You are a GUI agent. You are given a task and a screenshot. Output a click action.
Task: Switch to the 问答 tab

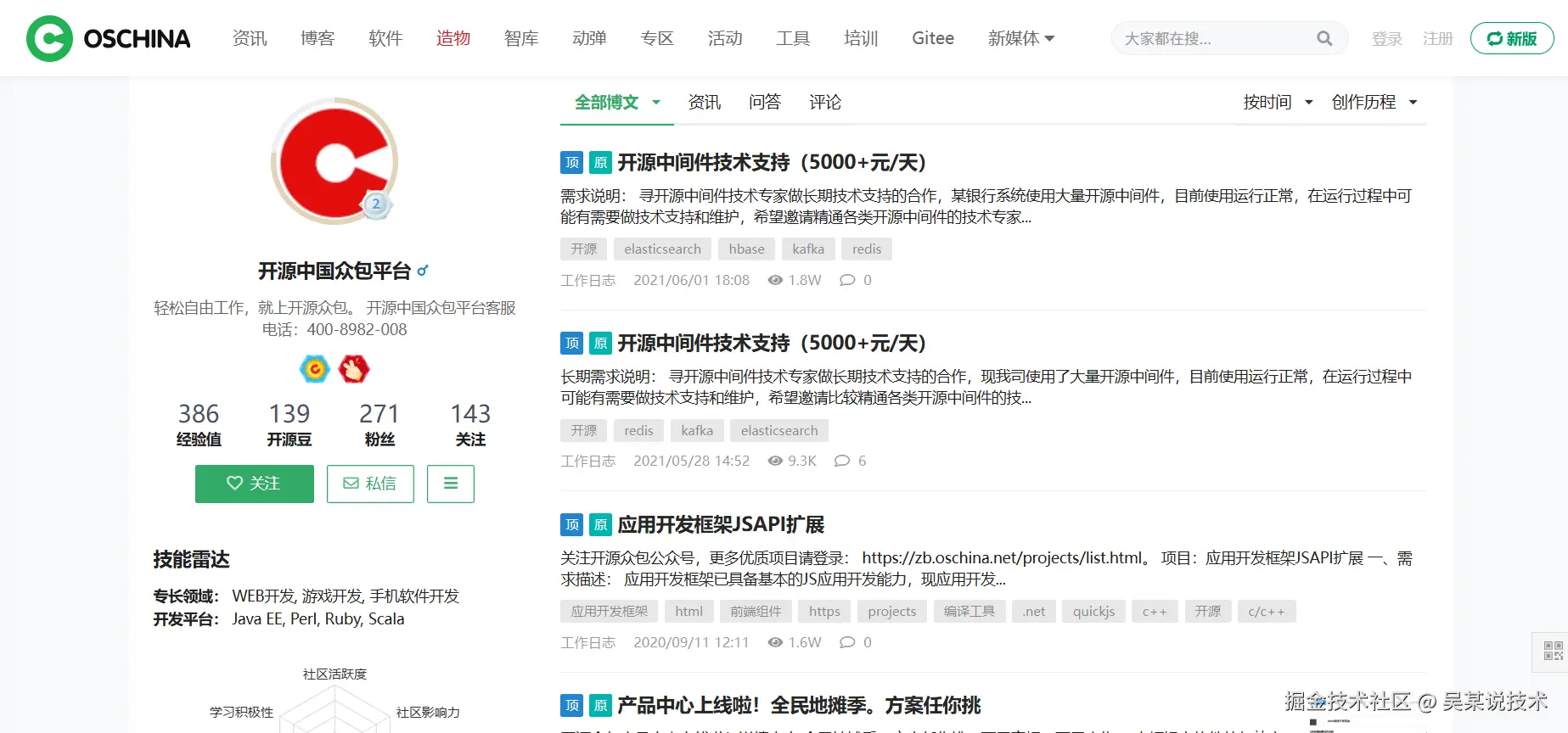pos(765,103)
